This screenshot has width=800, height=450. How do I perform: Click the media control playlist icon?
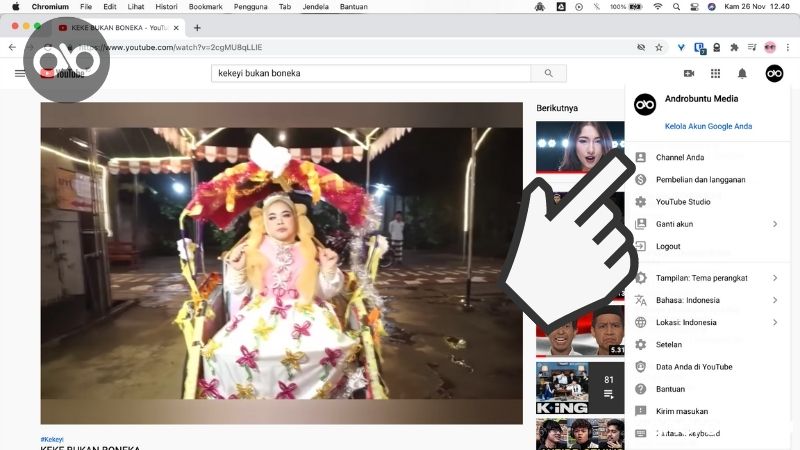(752, 47)
